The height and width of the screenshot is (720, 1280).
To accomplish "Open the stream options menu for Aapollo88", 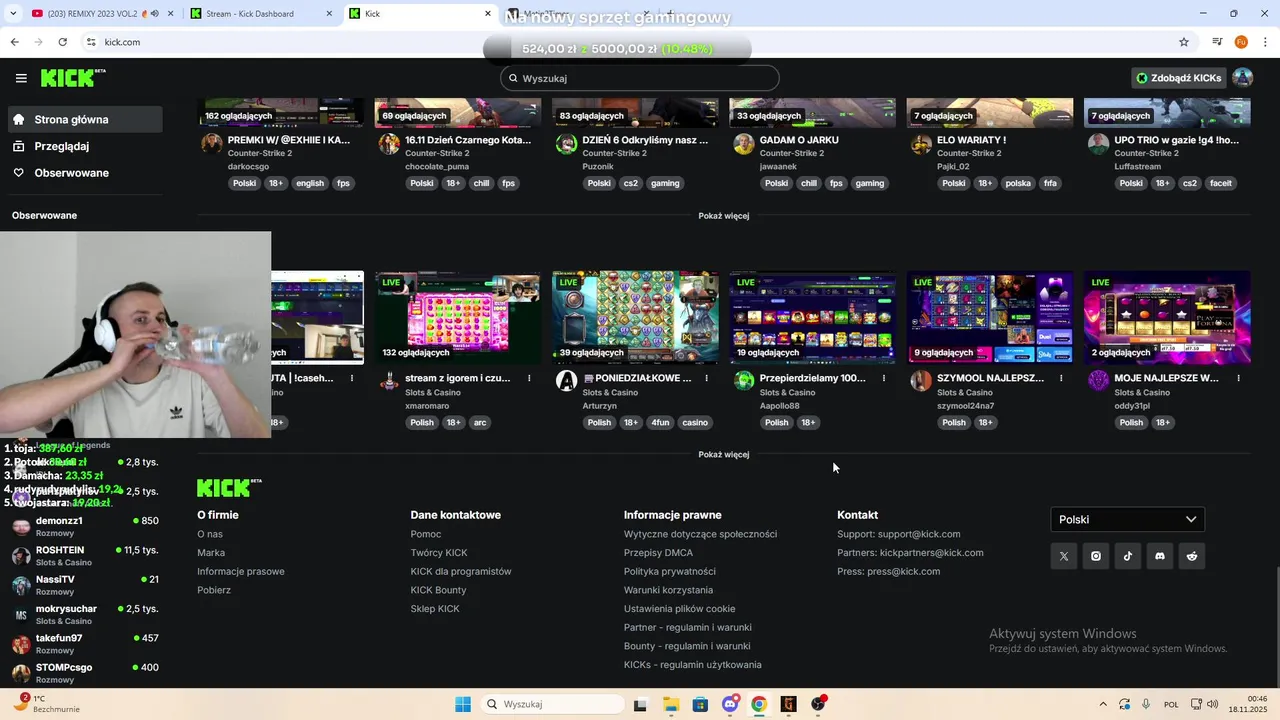I will tap(884, 378).
